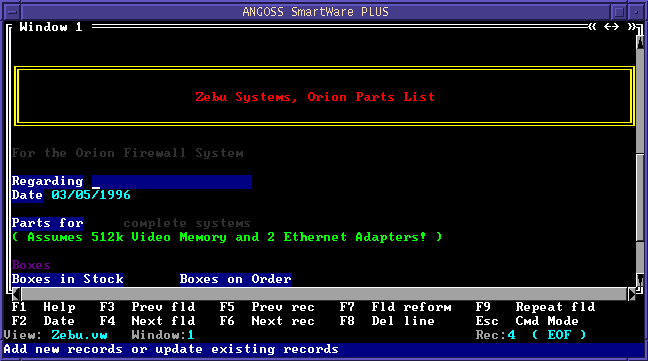The height and width of the screenshot is (361, 648).
Task: Click the 'ANGOSS SmartWare PLUS' title bar
Action: [x=315, y=12]
